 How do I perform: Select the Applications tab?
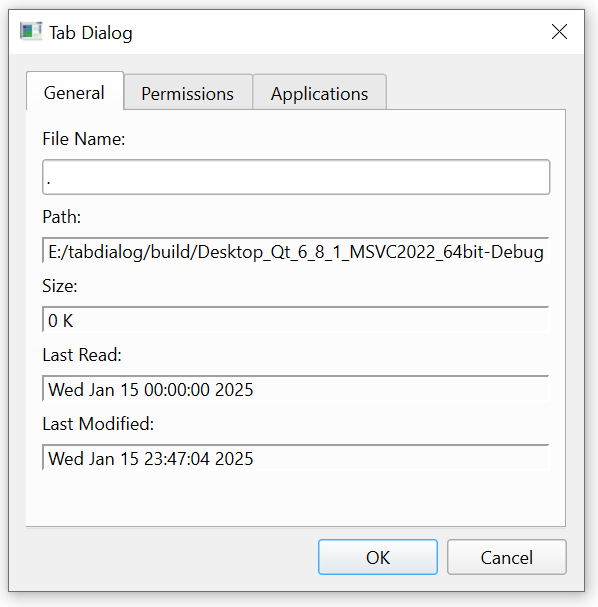tap(320, 93)
